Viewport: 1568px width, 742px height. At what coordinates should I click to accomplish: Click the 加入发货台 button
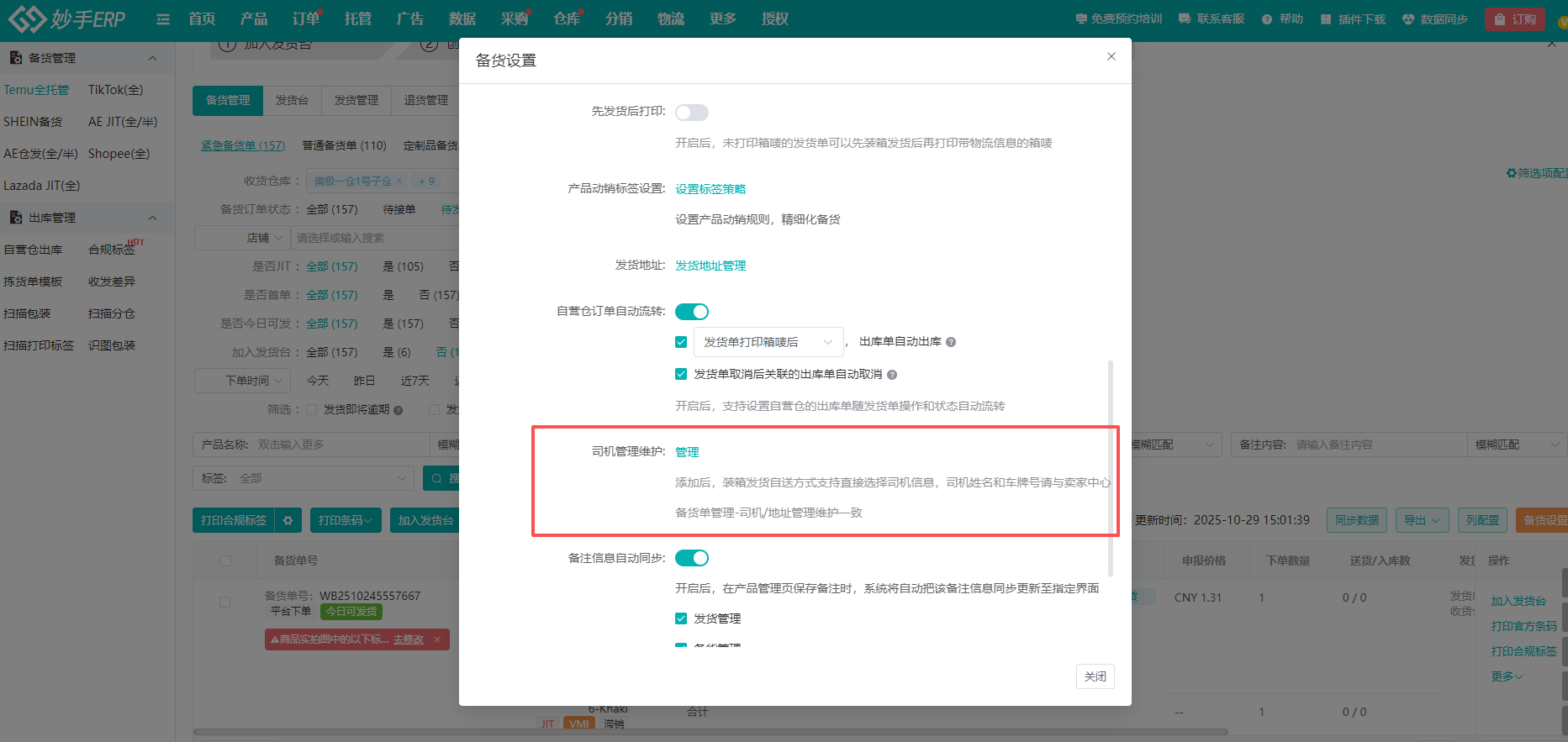coord(425,521)
